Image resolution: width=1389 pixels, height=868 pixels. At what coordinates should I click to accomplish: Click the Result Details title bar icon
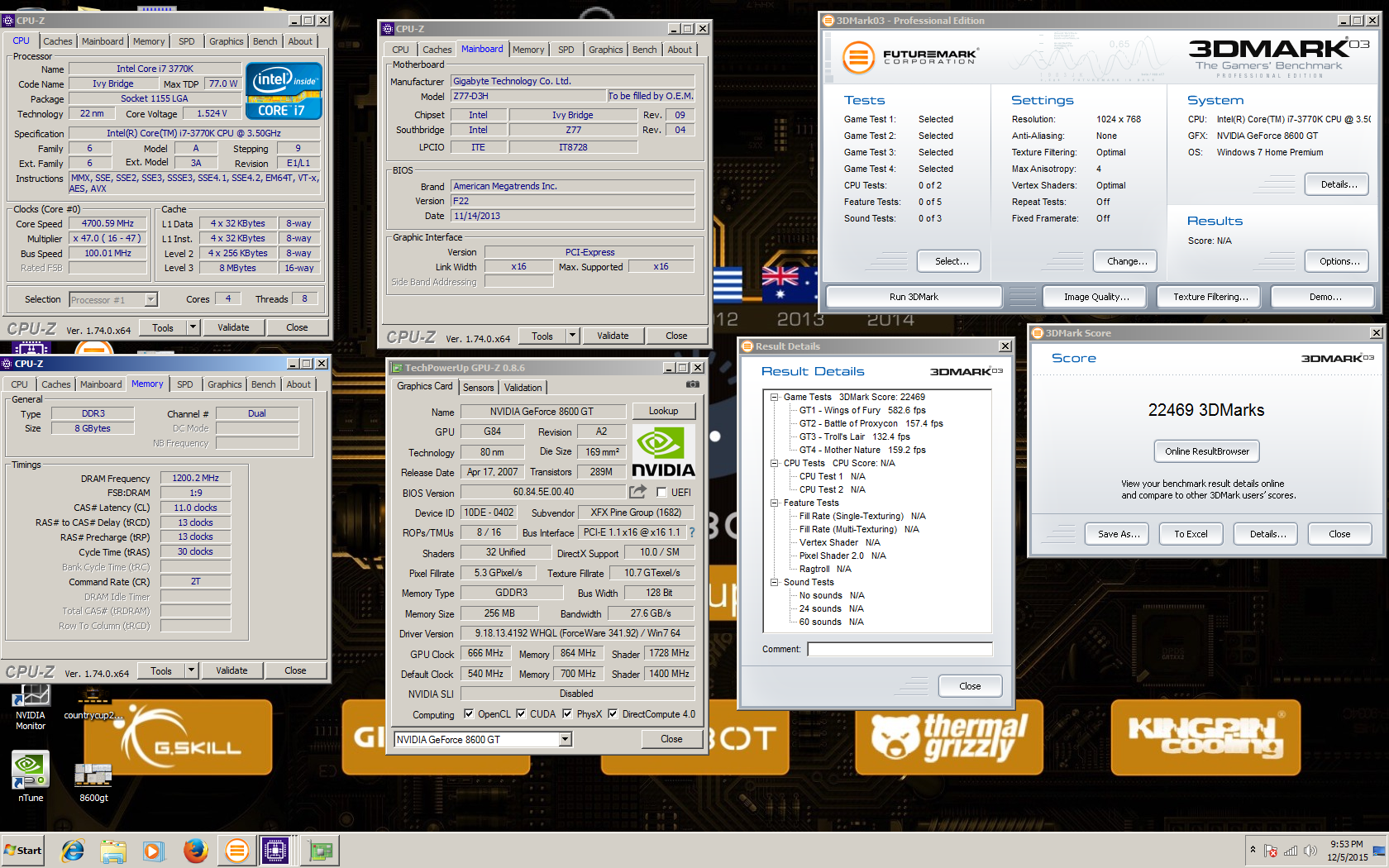tap(747, 346)
